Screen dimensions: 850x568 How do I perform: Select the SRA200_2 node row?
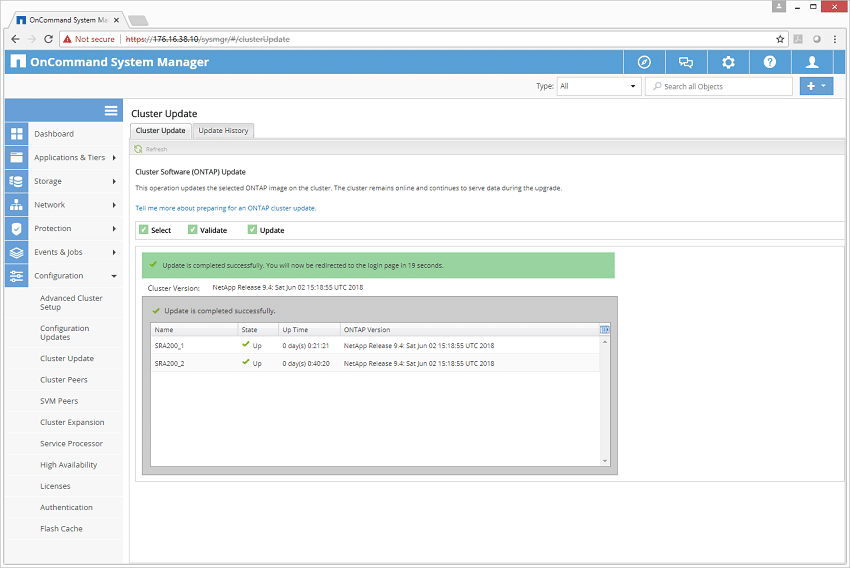pos(375,363)
